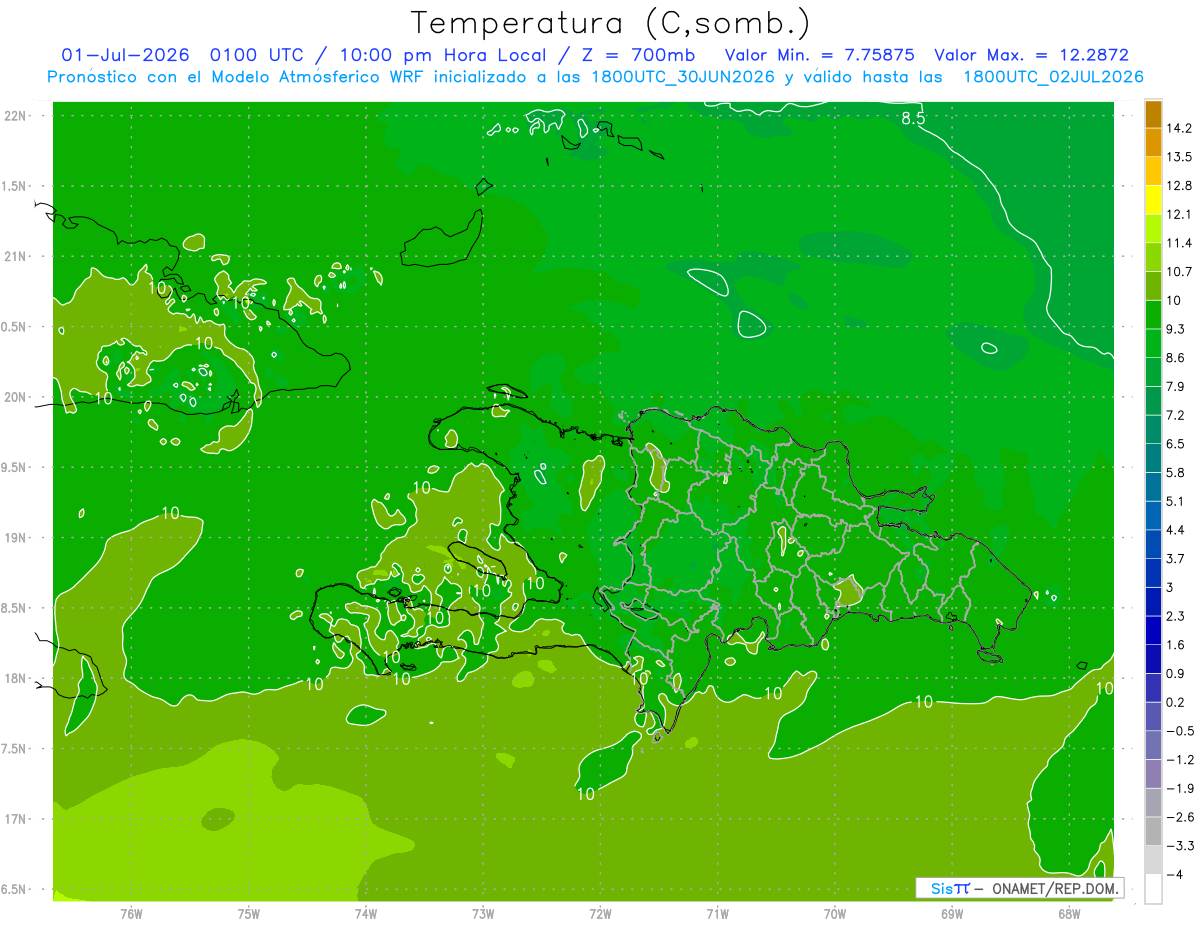Viewport: 1200px width, 927px height.
Task: Click the title "Temperatura (C,somb.)"
Action: pyautogui.click(x=611, y=23)
